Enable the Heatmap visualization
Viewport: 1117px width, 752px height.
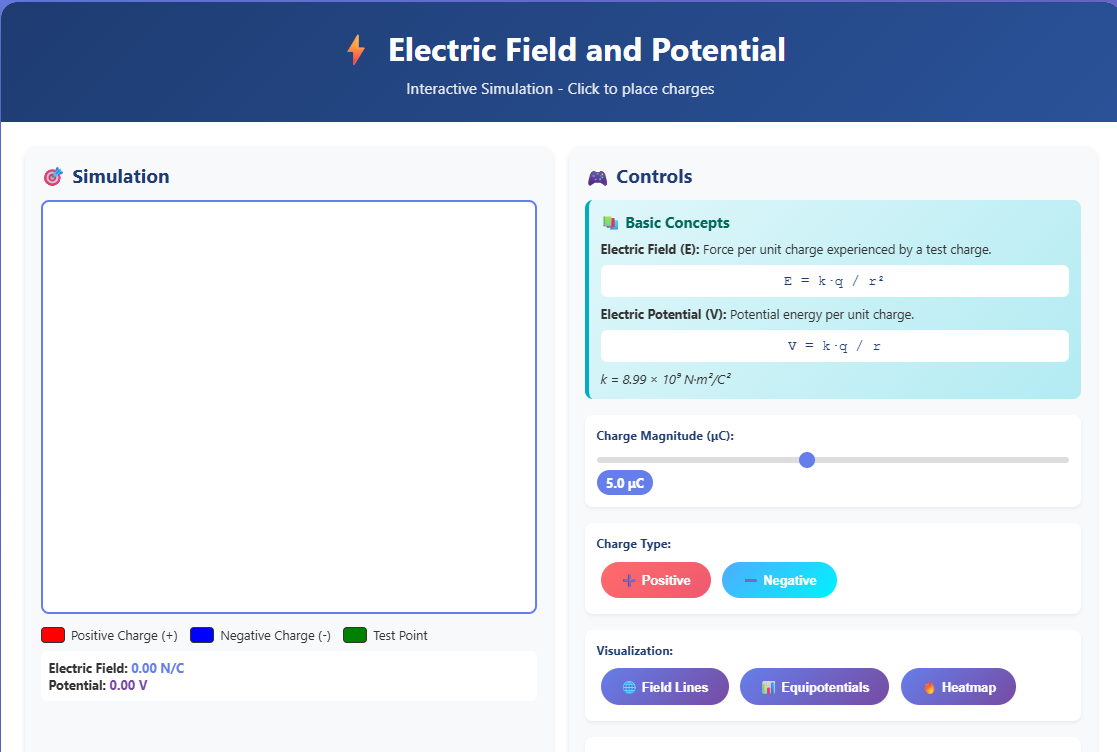coord(958,687)
